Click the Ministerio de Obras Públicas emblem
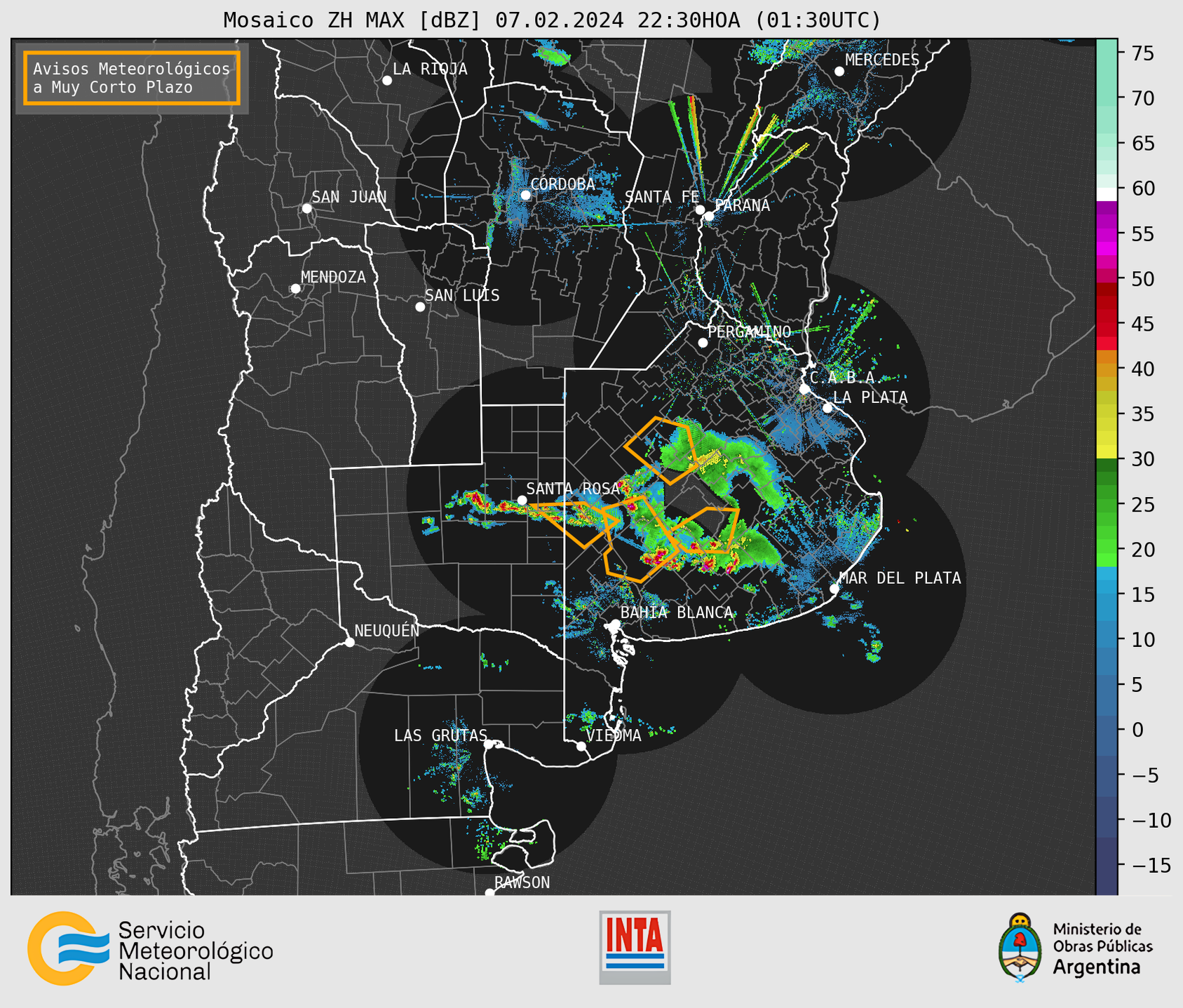 click(1020, 947)
